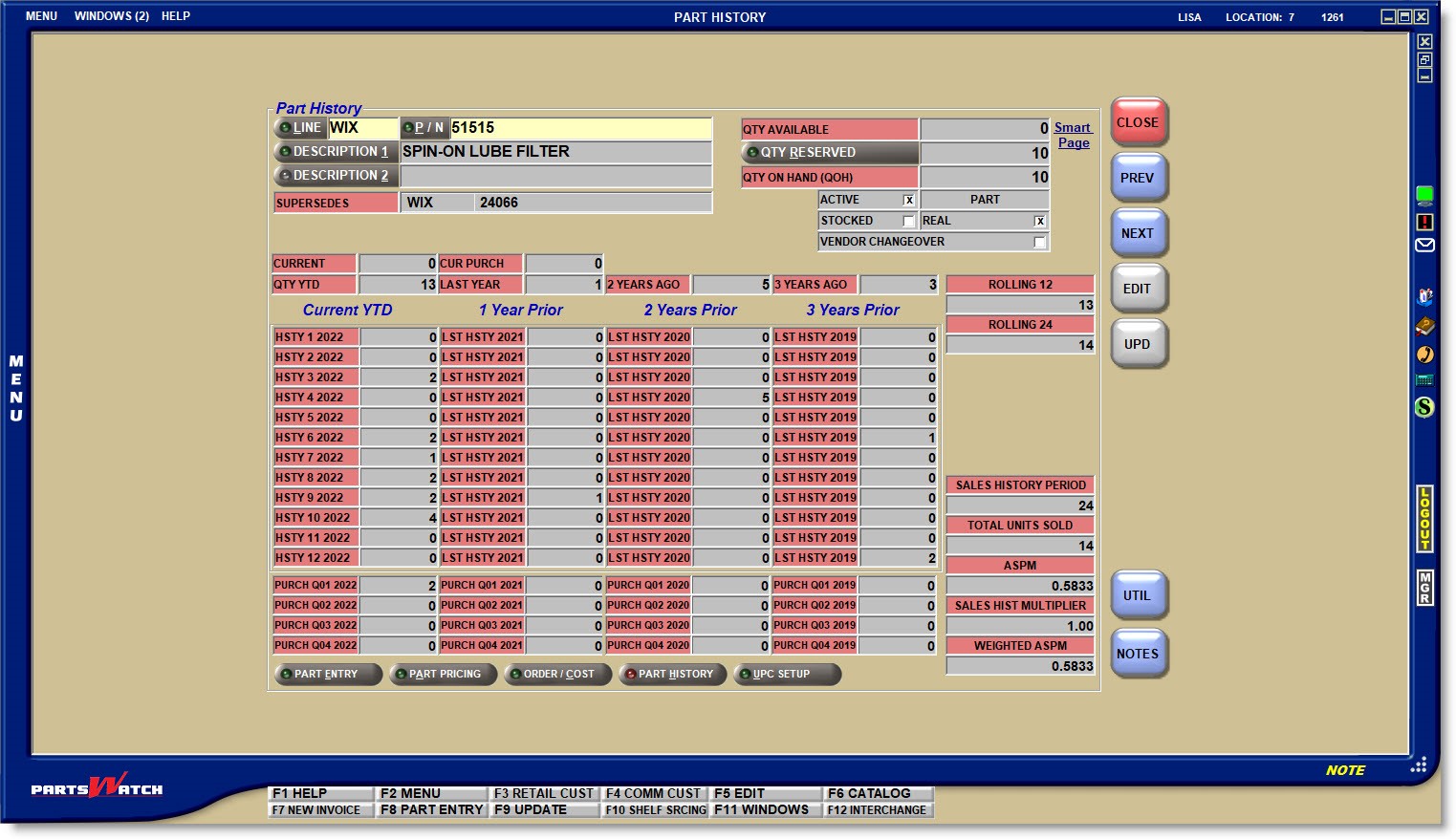Switch to the PART PRICING tab
This screenshot has width=1456, height=839.
click(x=443, y=675)
